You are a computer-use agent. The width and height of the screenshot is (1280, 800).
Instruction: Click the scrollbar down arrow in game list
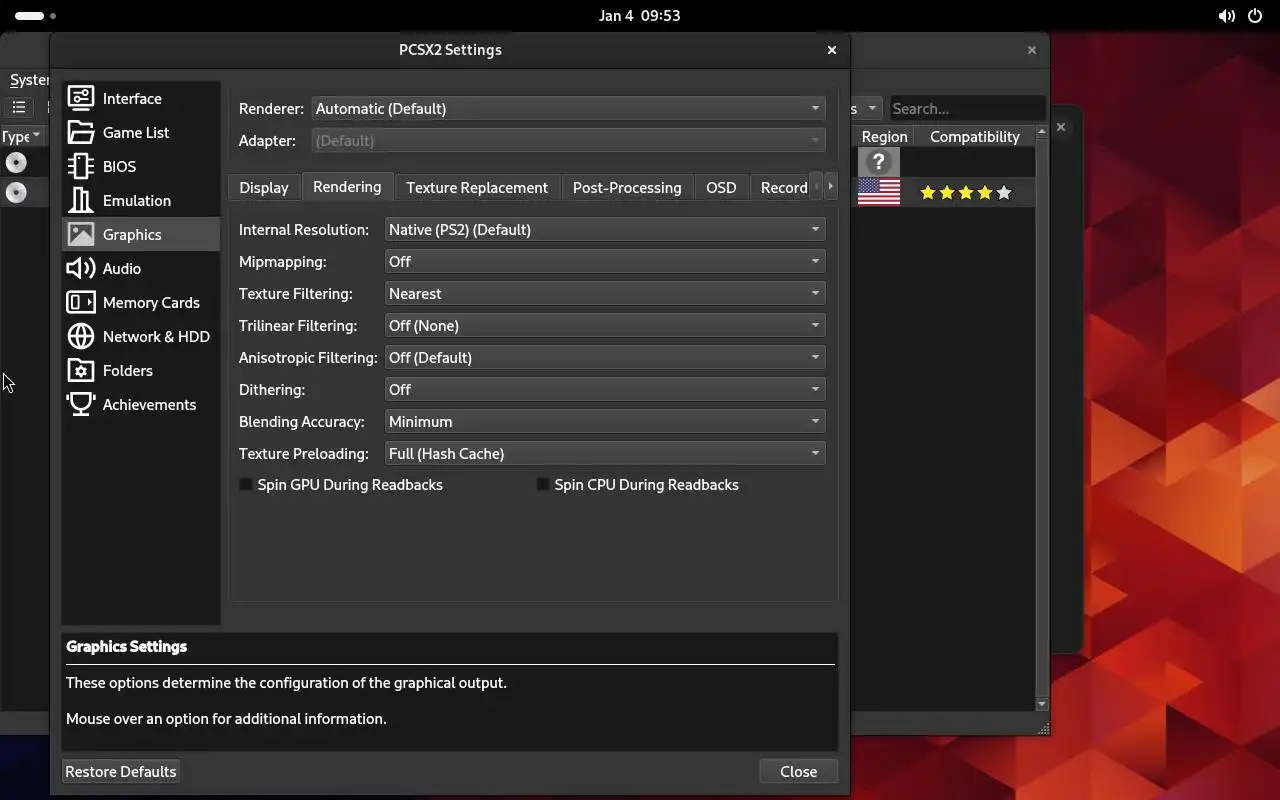point(1042,704)
